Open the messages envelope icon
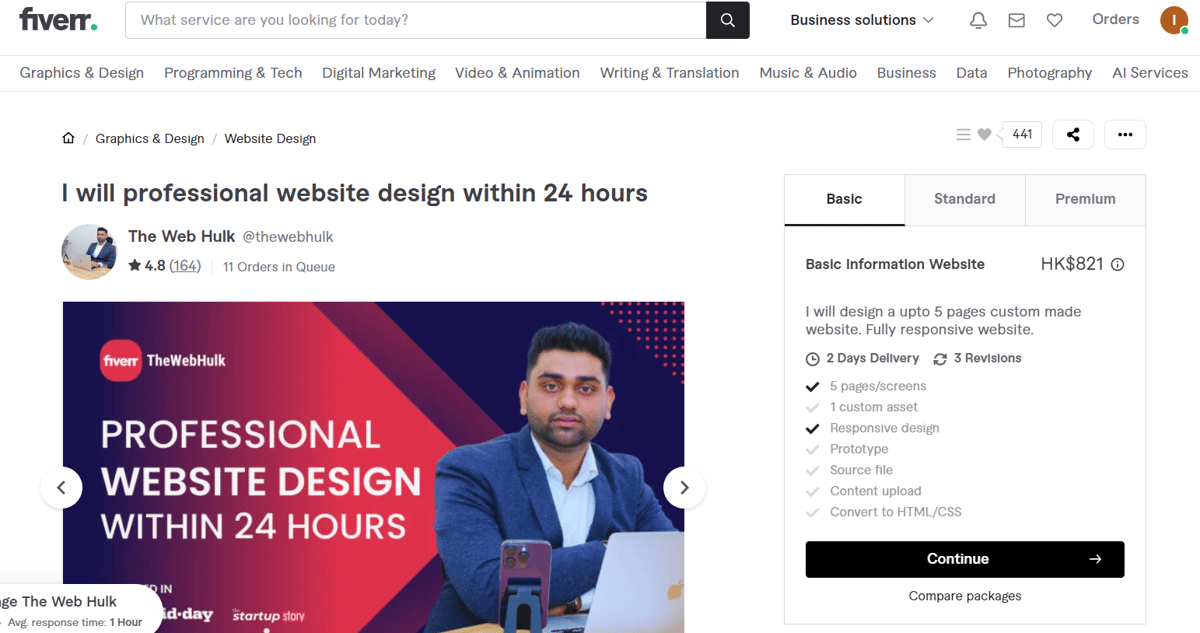The width and height of the screenshot is (1200, 633). pos(1016,20)
